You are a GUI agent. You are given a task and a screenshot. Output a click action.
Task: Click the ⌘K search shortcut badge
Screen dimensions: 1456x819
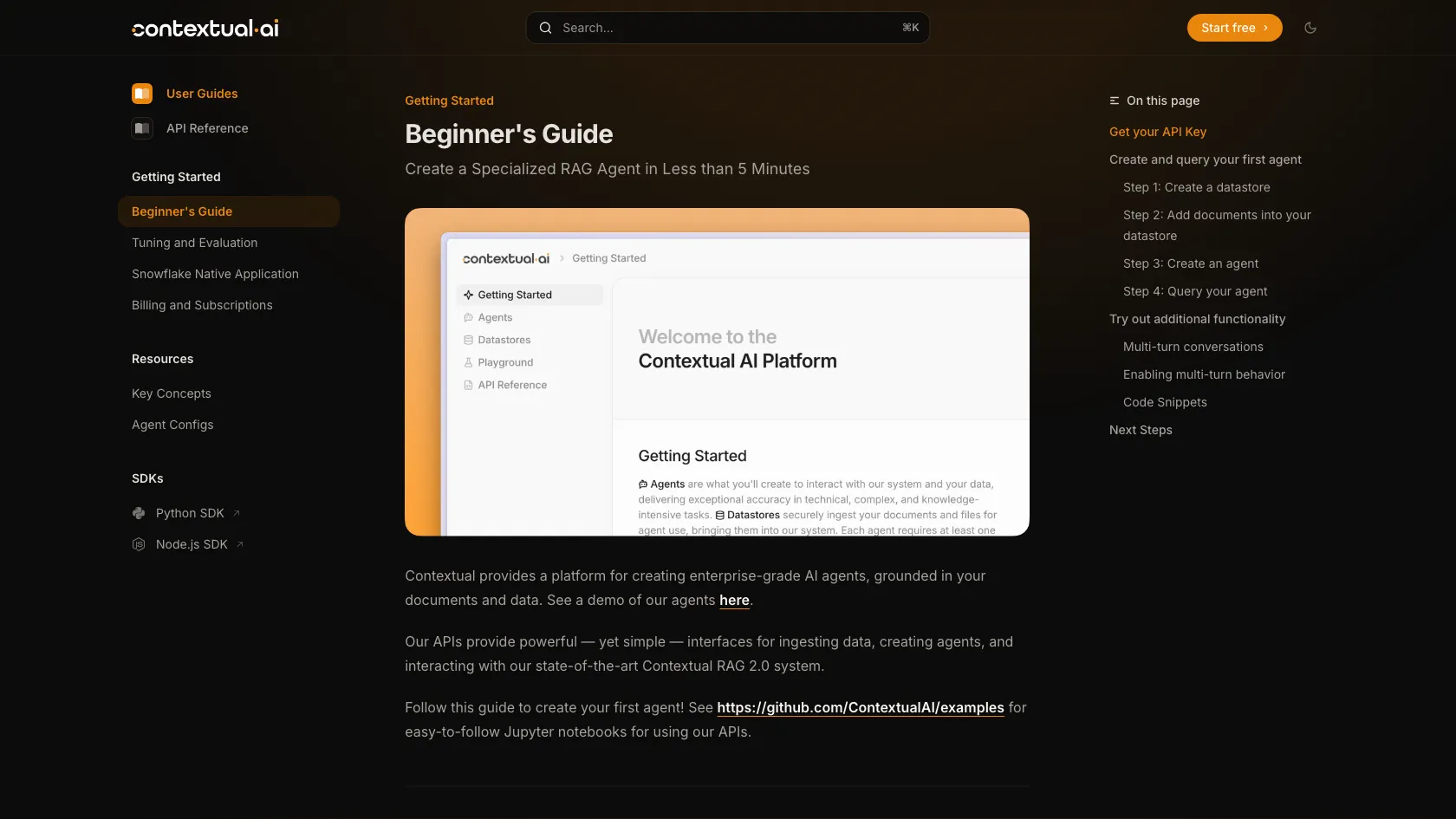click(911, 28)
